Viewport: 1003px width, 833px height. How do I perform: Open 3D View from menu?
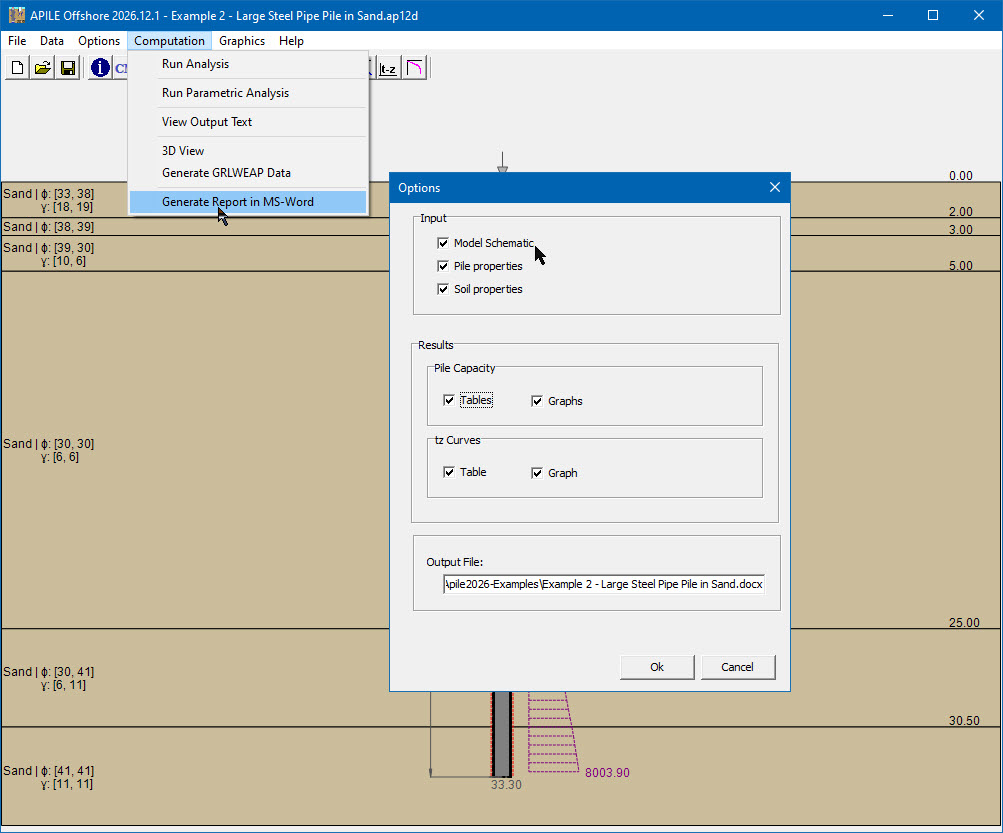[x=248, y=151]
